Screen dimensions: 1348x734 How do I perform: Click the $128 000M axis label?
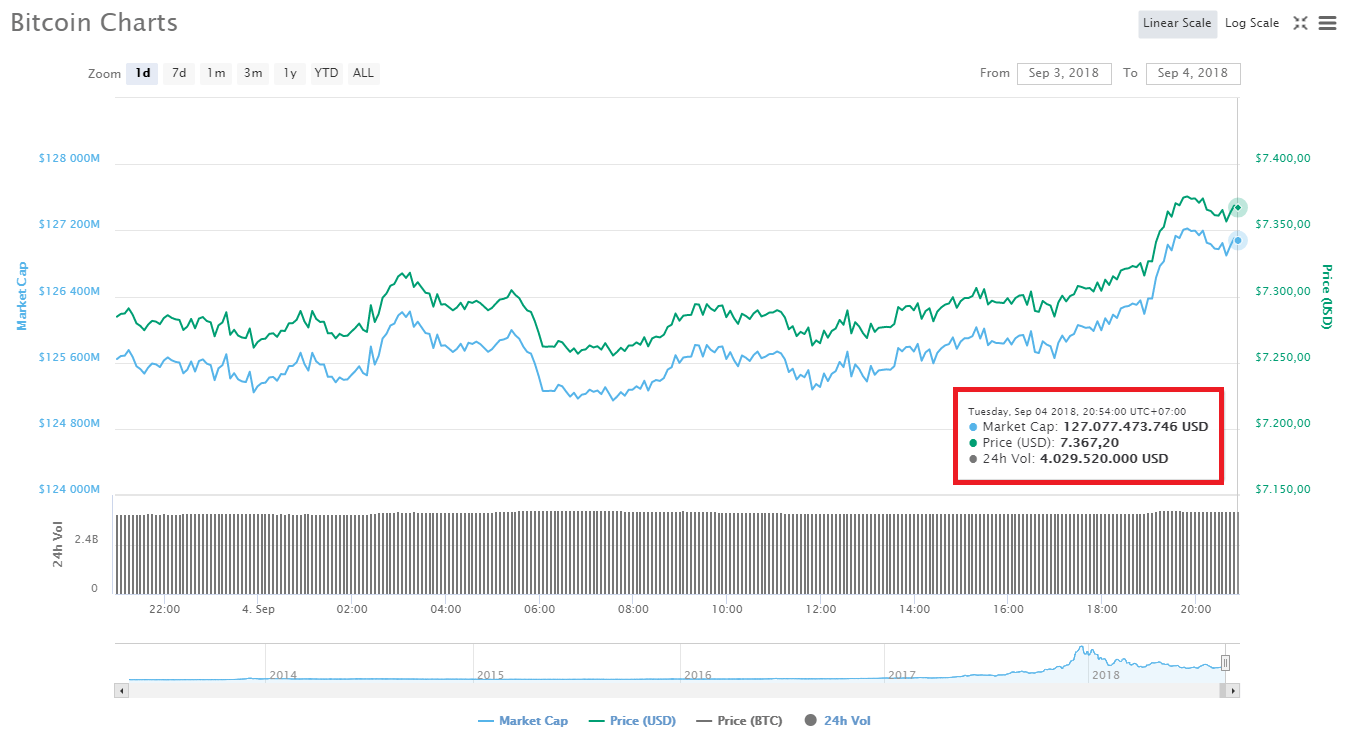70,158
